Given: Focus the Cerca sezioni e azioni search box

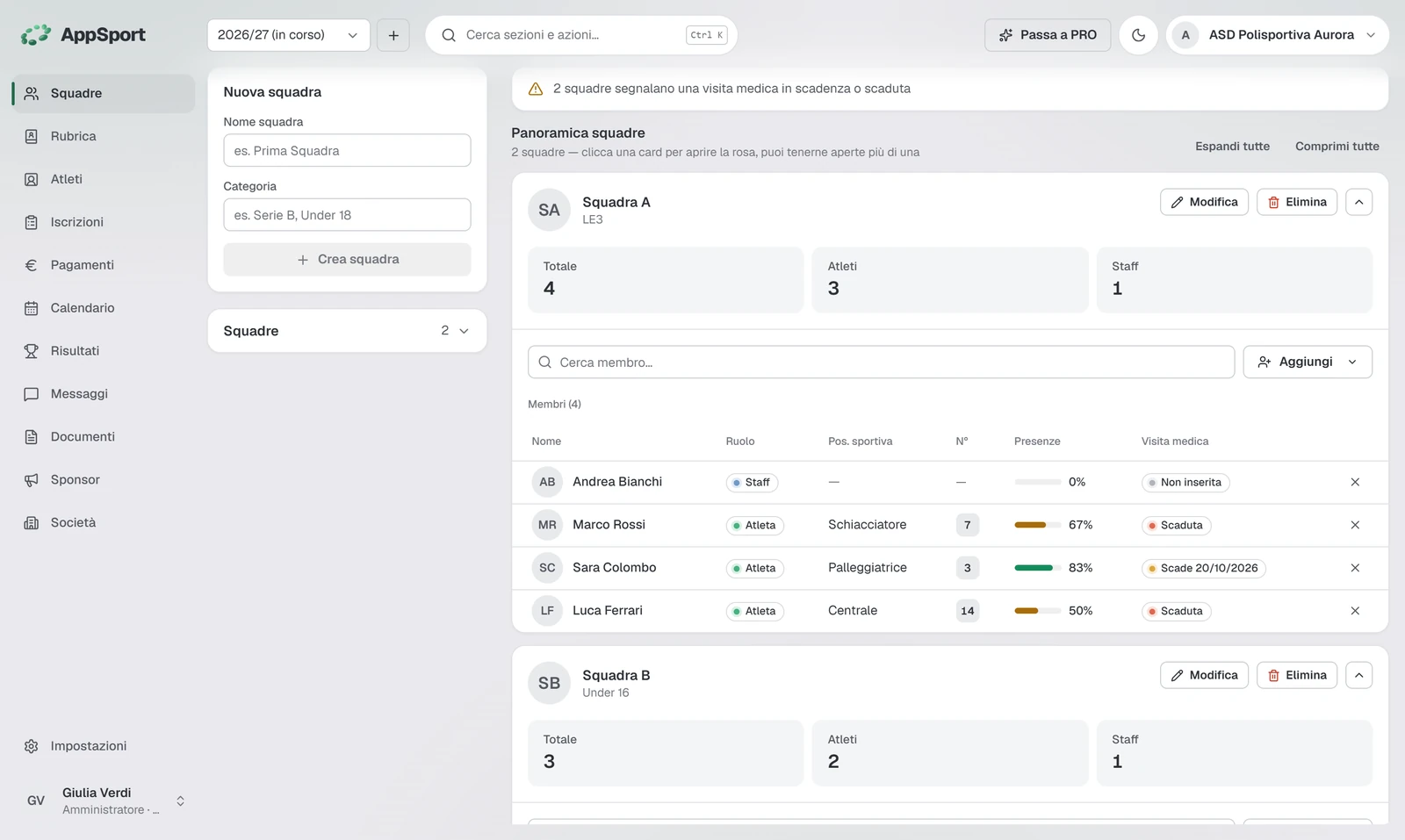Looking at the screenshot, I should coord(580,35).
